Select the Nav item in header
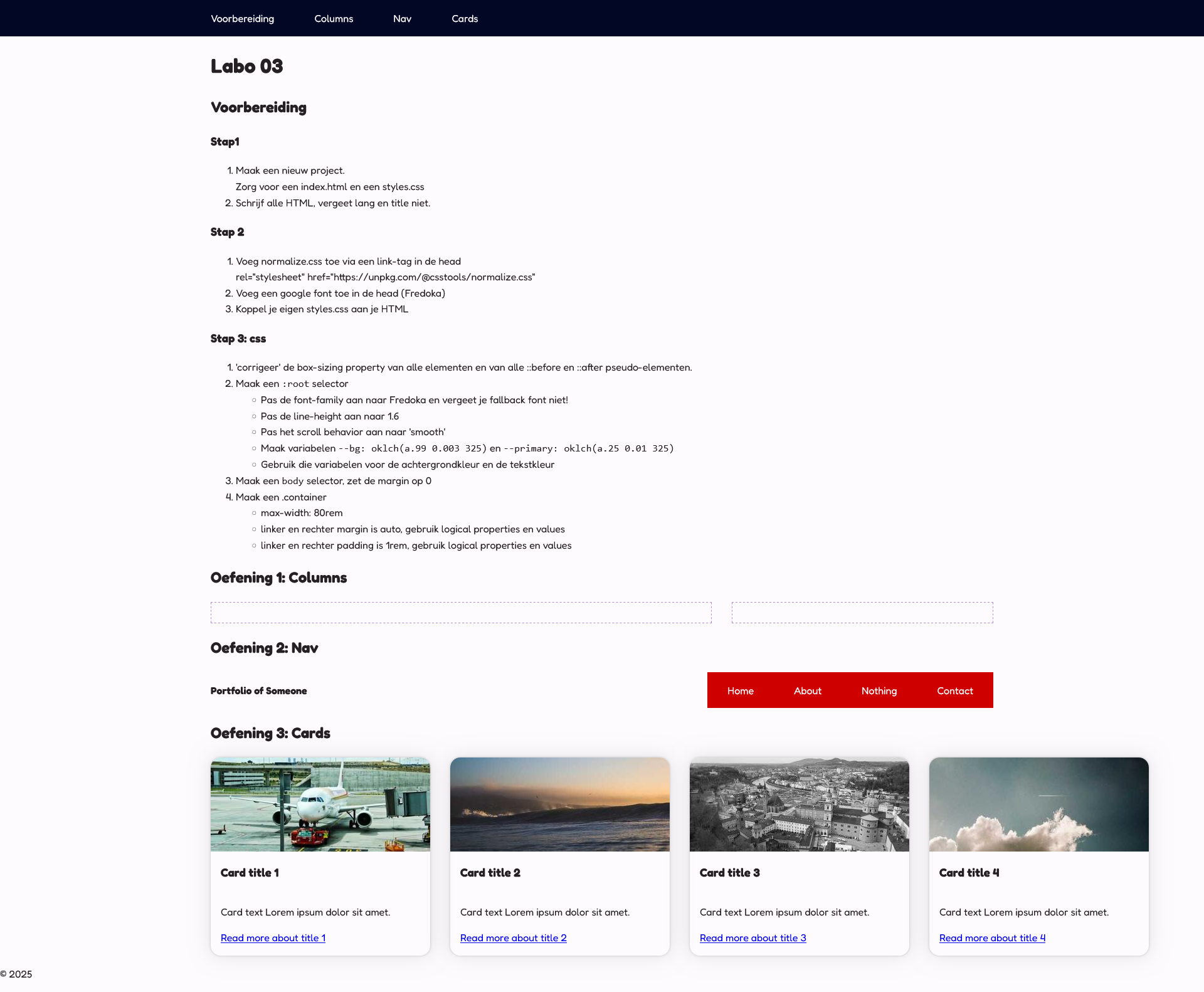This screenshot has height=992, width=1204. (402, 19)
